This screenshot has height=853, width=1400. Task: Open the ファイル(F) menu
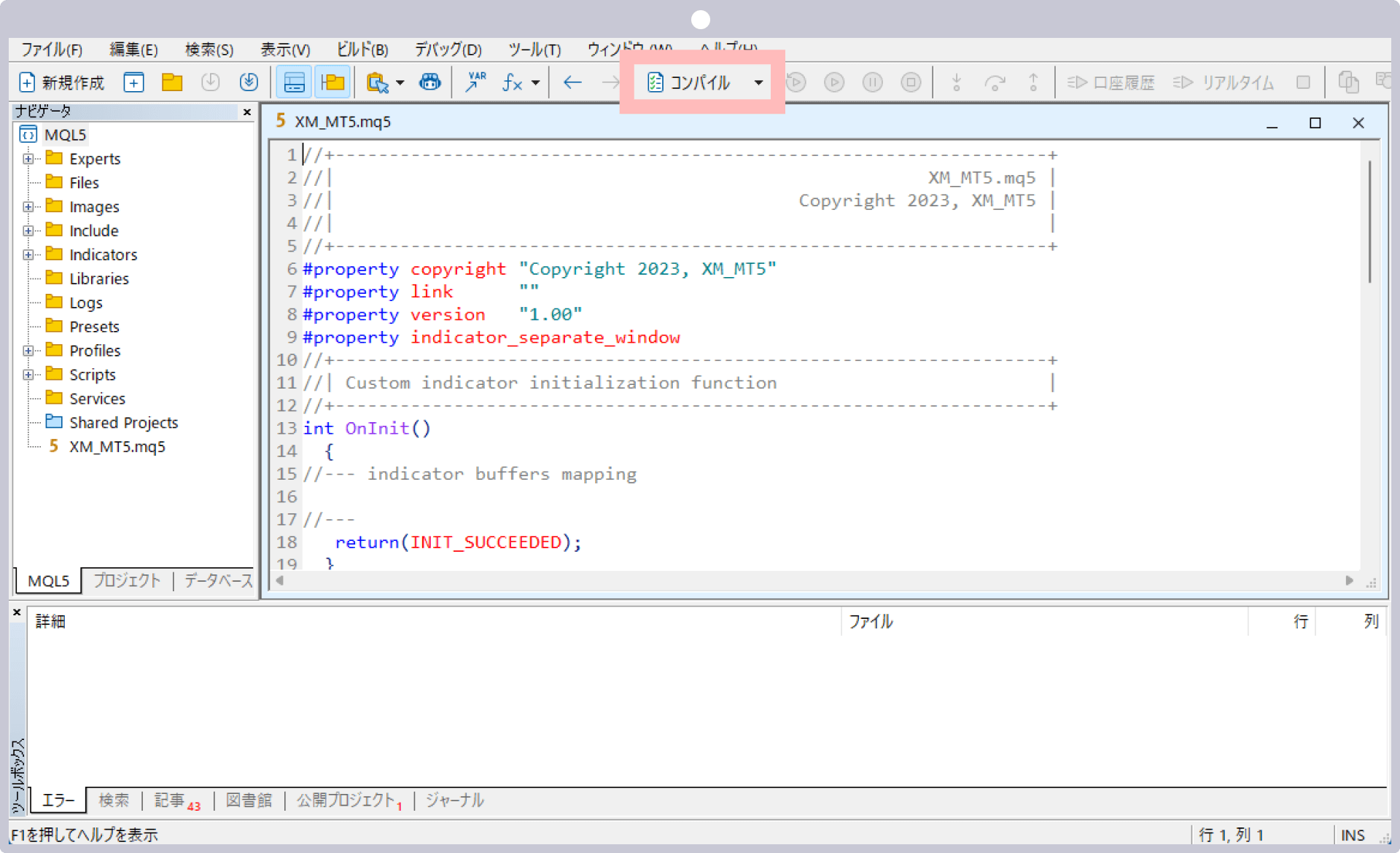pos(51,50)
